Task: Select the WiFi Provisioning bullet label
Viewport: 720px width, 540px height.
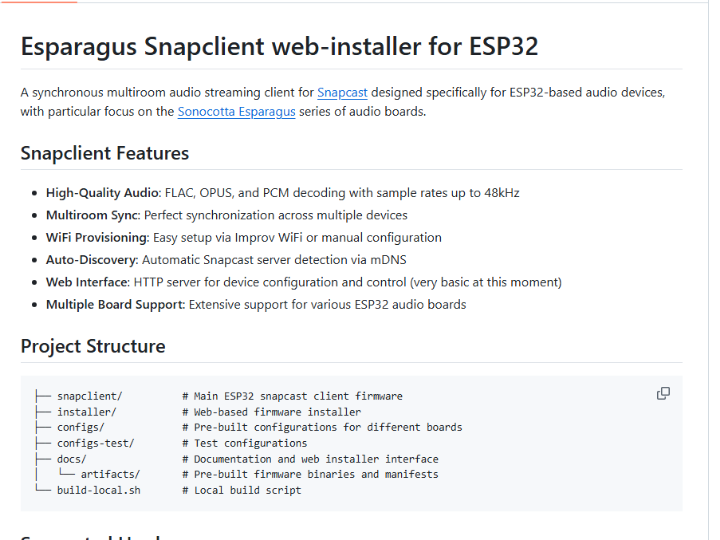Action: point(96,238)
